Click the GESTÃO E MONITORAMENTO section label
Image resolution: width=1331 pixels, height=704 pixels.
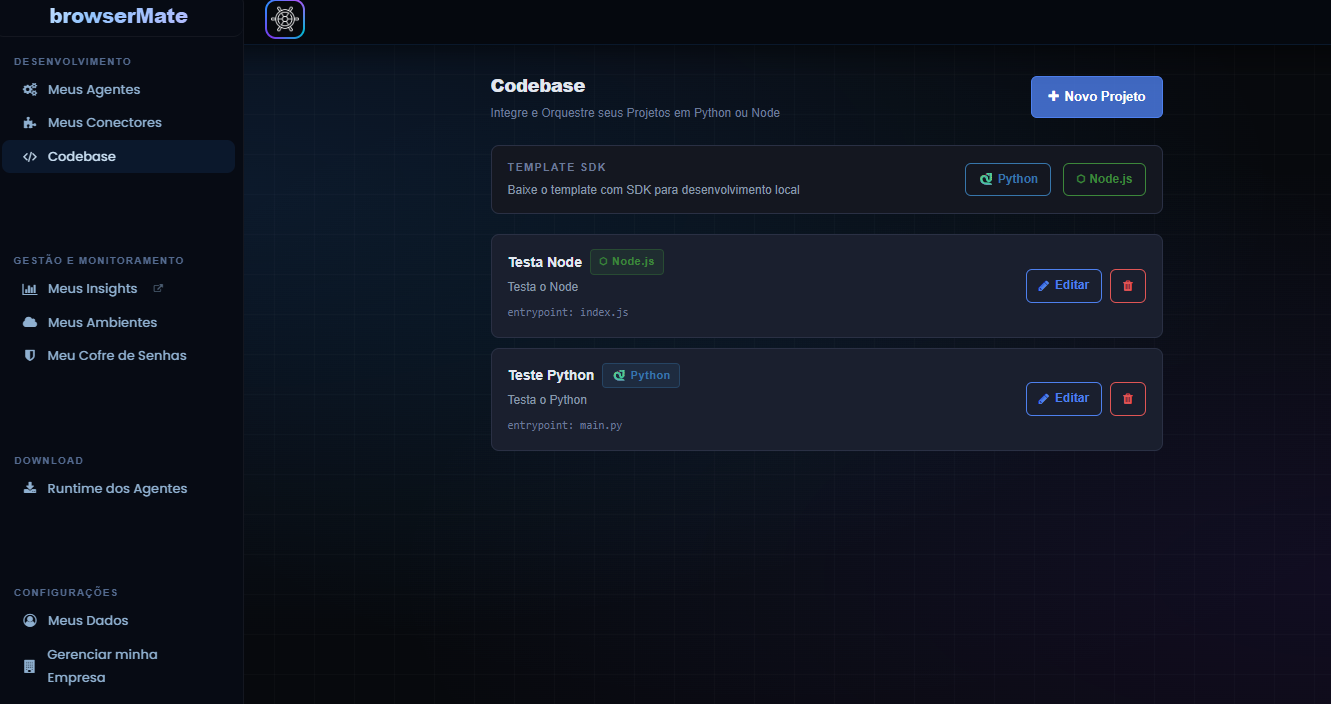point(99,261)
